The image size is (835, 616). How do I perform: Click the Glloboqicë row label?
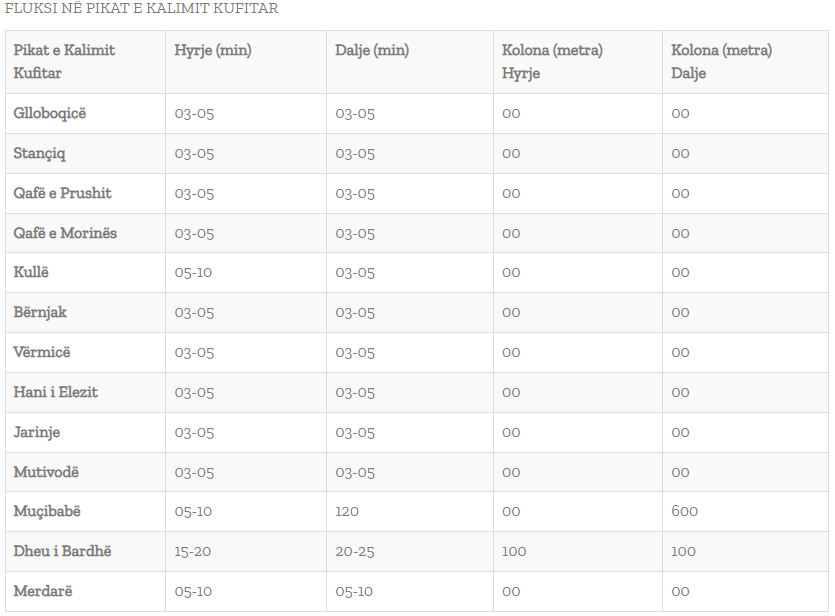[x=50, y=114]
